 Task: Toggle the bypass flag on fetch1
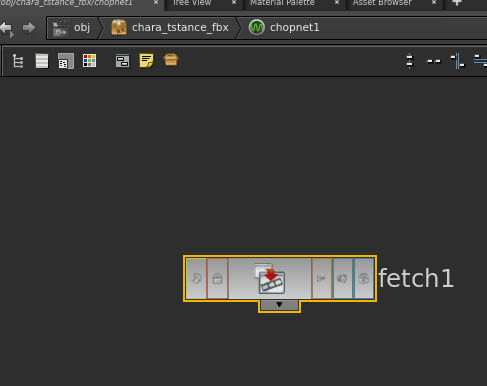pos(196,278)
